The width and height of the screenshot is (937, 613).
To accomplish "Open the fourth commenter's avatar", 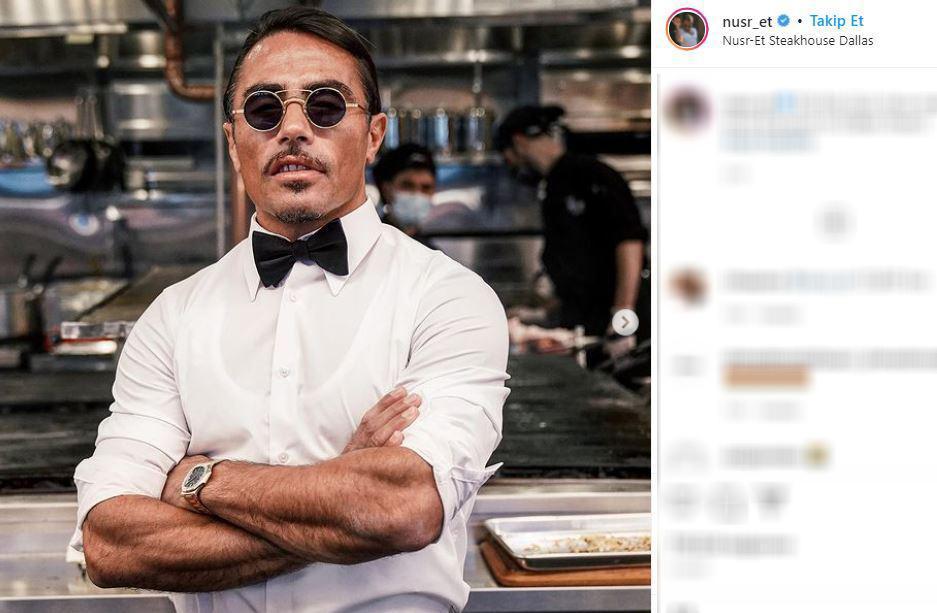I will pos(687,456).
